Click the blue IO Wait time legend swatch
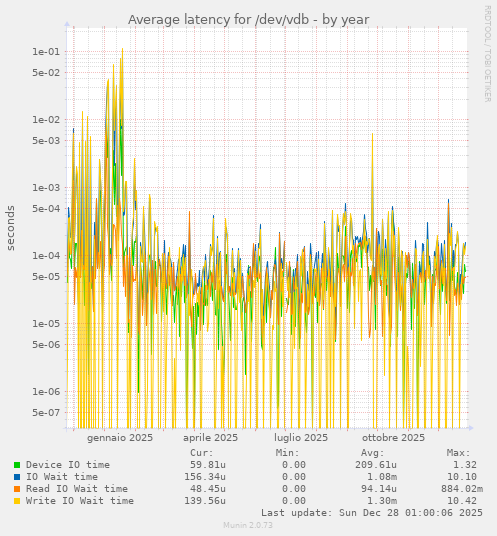Image resolution: width=497 pixels, height=536 pixels. [17, 477]
